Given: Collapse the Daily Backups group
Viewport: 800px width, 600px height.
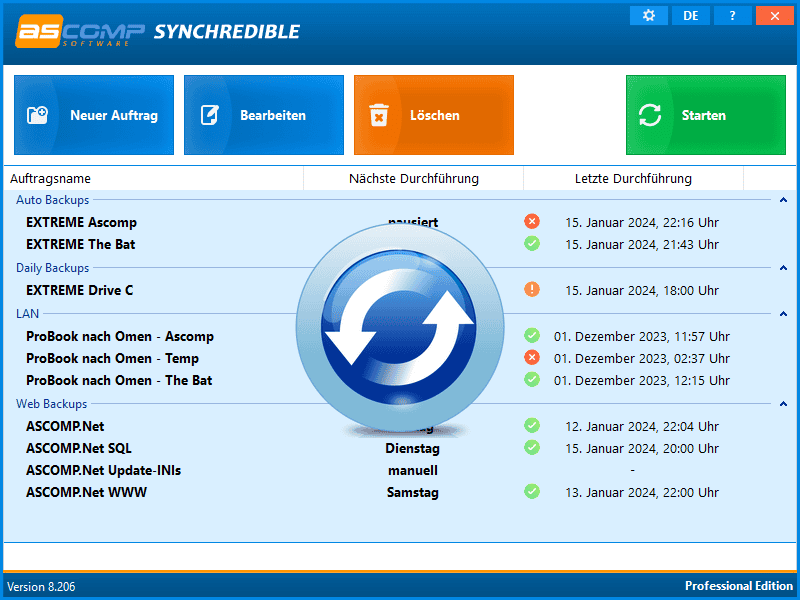Looking at the screenshot, I should [783, 268].
